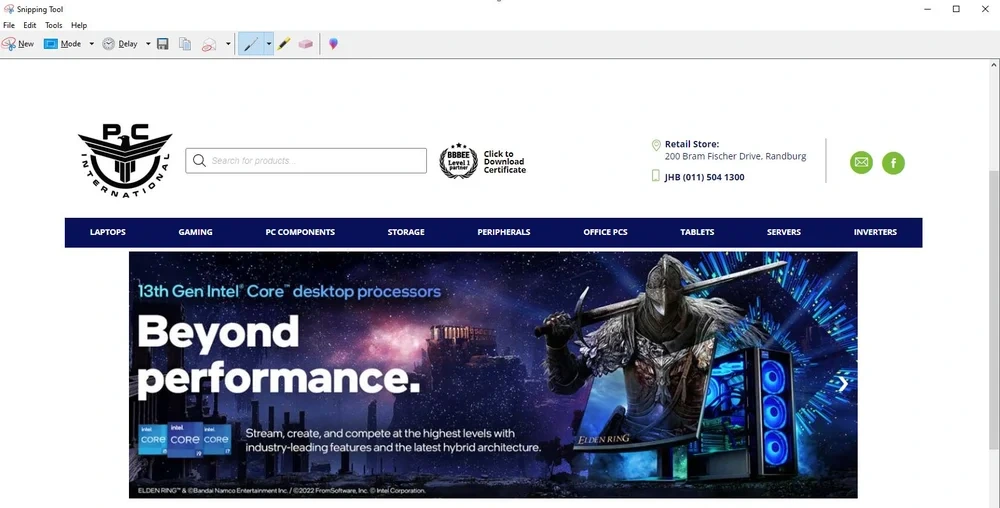Expand the Send Snip dropdown arrow
The width and height of the screenshot is (1000, 508).
(x=228, y=44)
